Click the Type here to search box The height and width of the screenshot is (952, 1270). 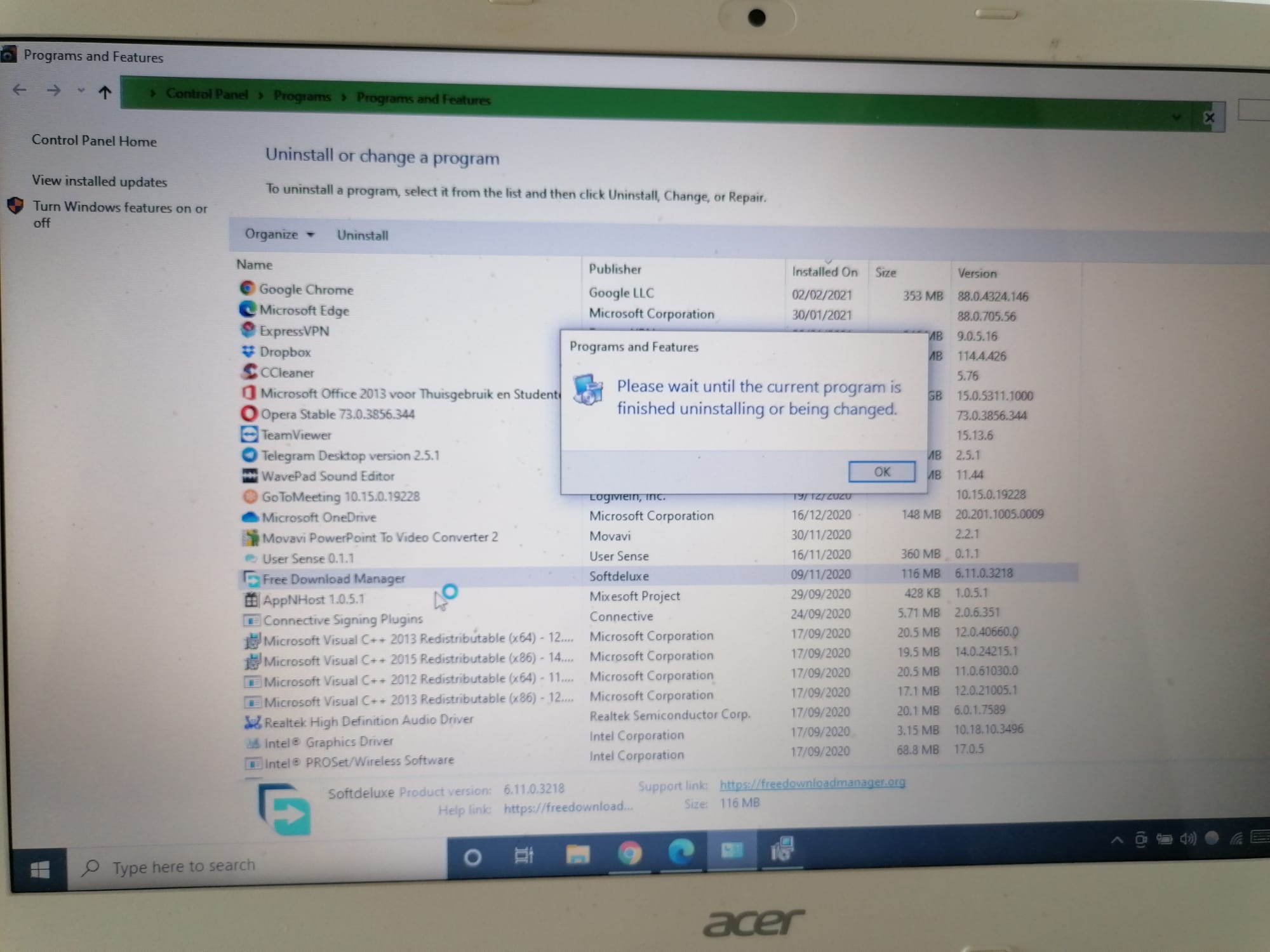click(184, 866)
